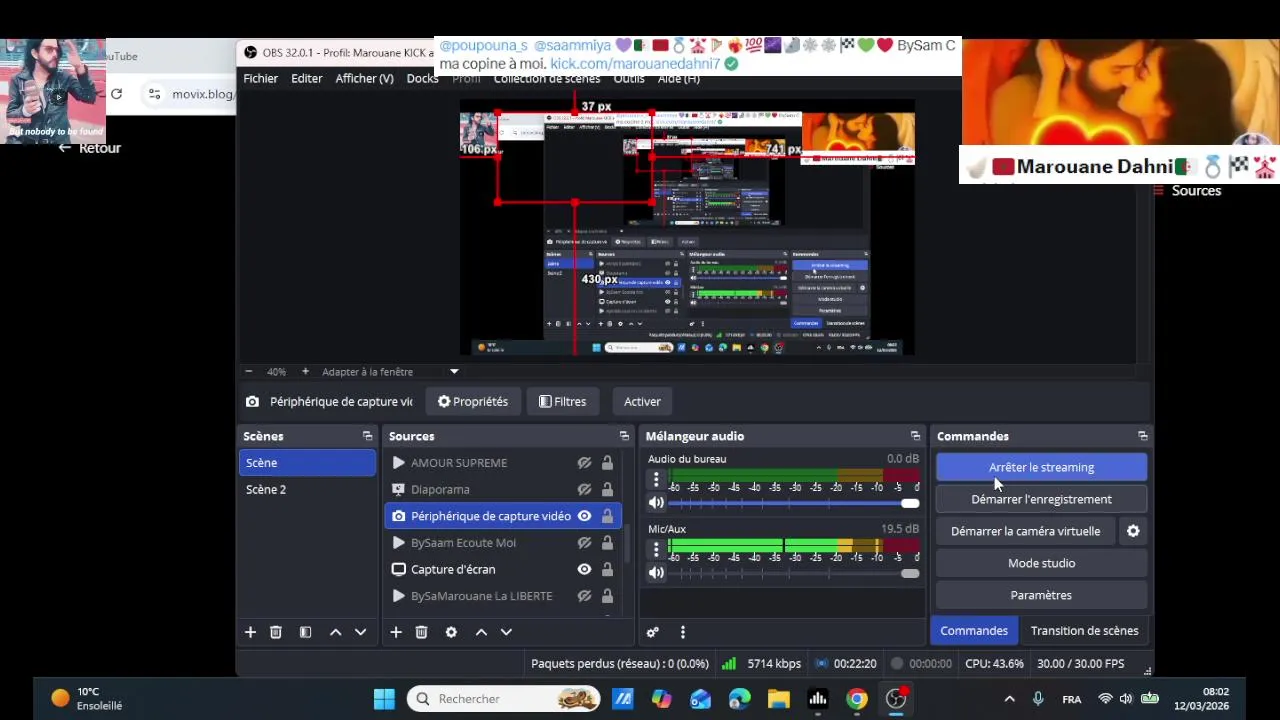Viewport: 1280px width, 720px height.
Task: Move the source down in the Sources toolbar
Action: (x=506, y=632)
